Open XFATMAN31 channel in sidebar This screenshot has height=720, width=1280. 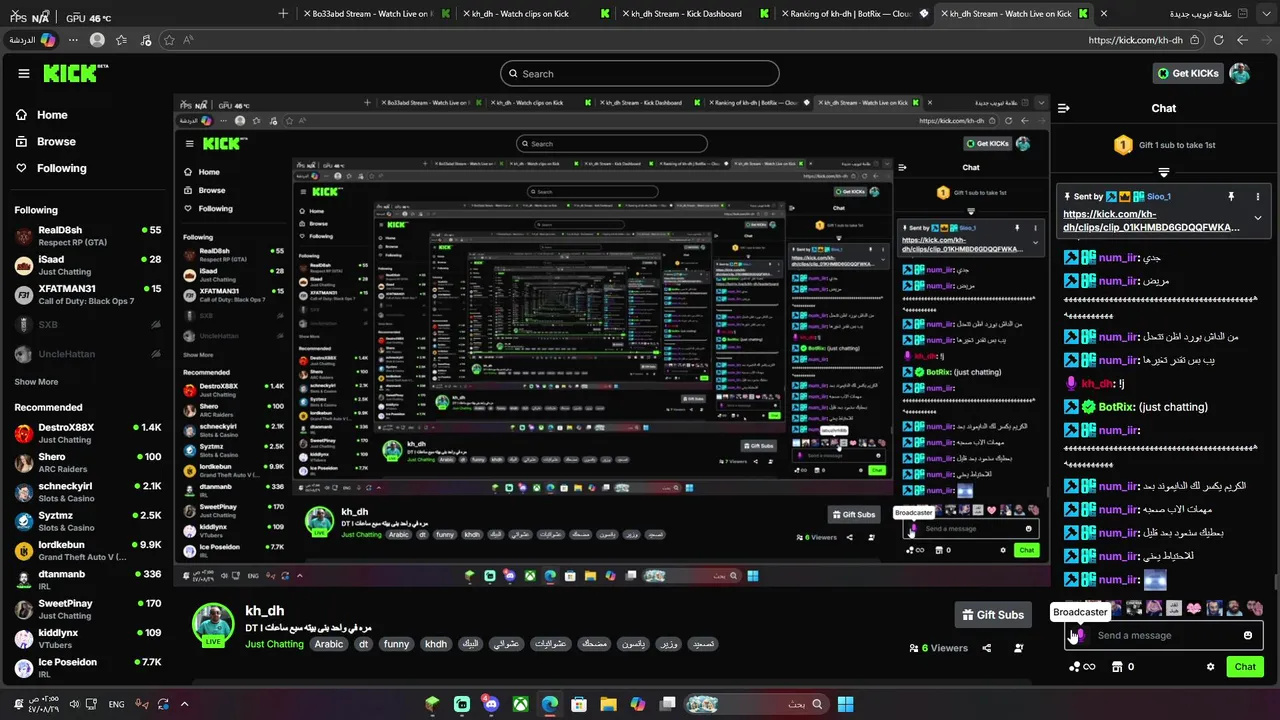(87, 295)
